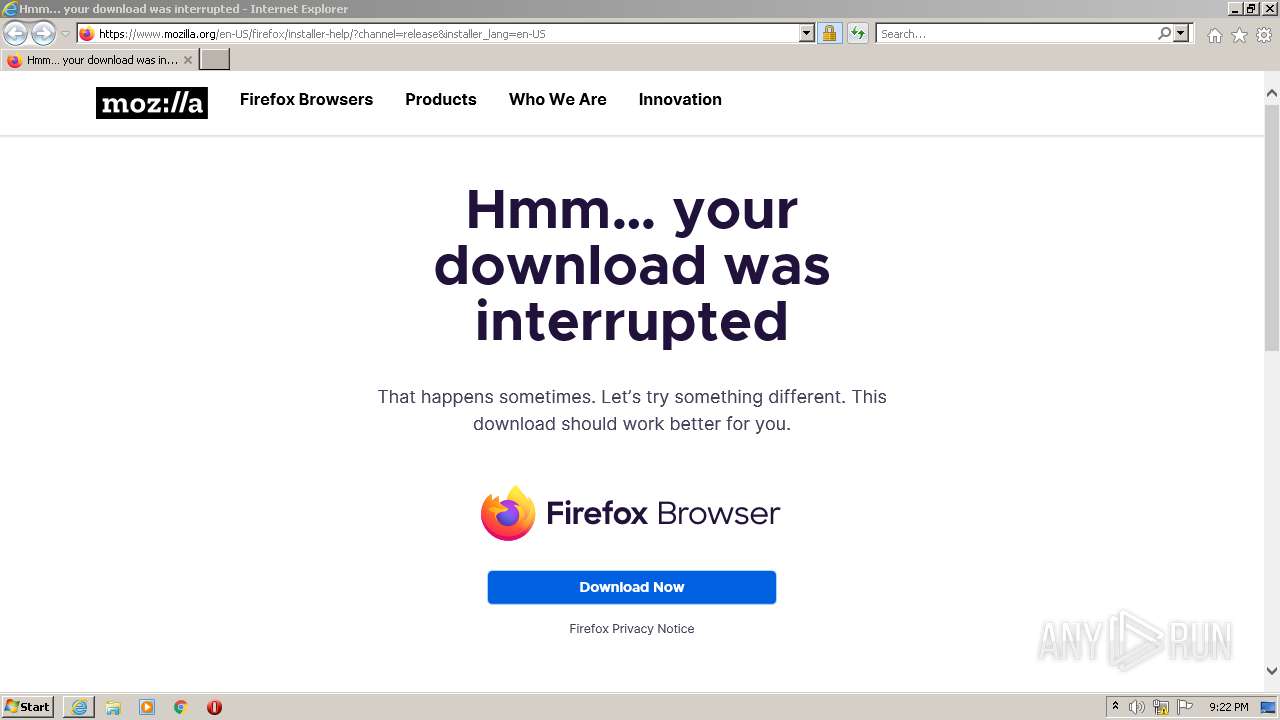This screenshot has height=720, width=1280.
Task: Launch the media player taskbar icon
Action: pos(147,707)
